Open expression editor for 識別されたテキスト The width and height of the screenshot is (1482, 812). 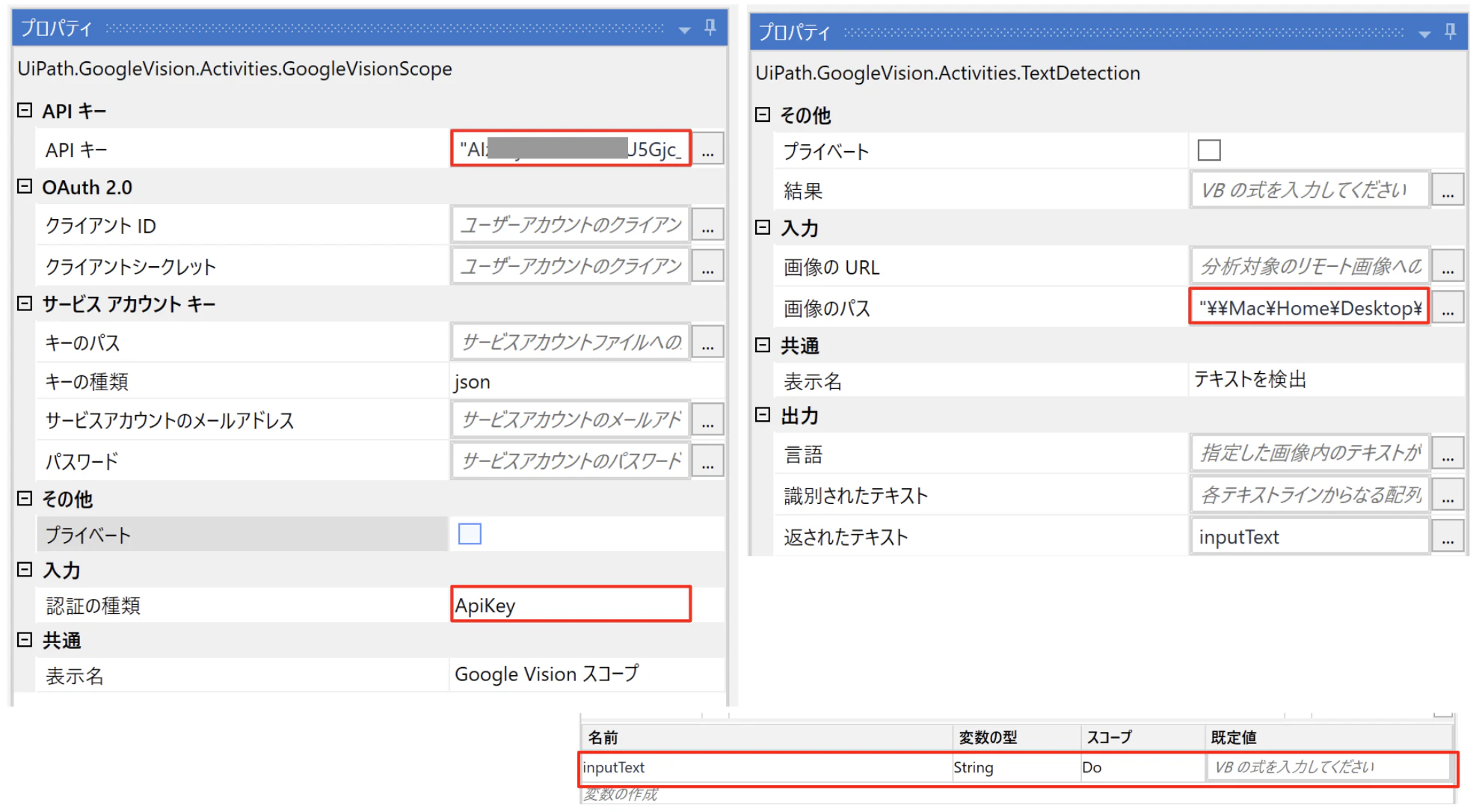tap(1448, 494)
